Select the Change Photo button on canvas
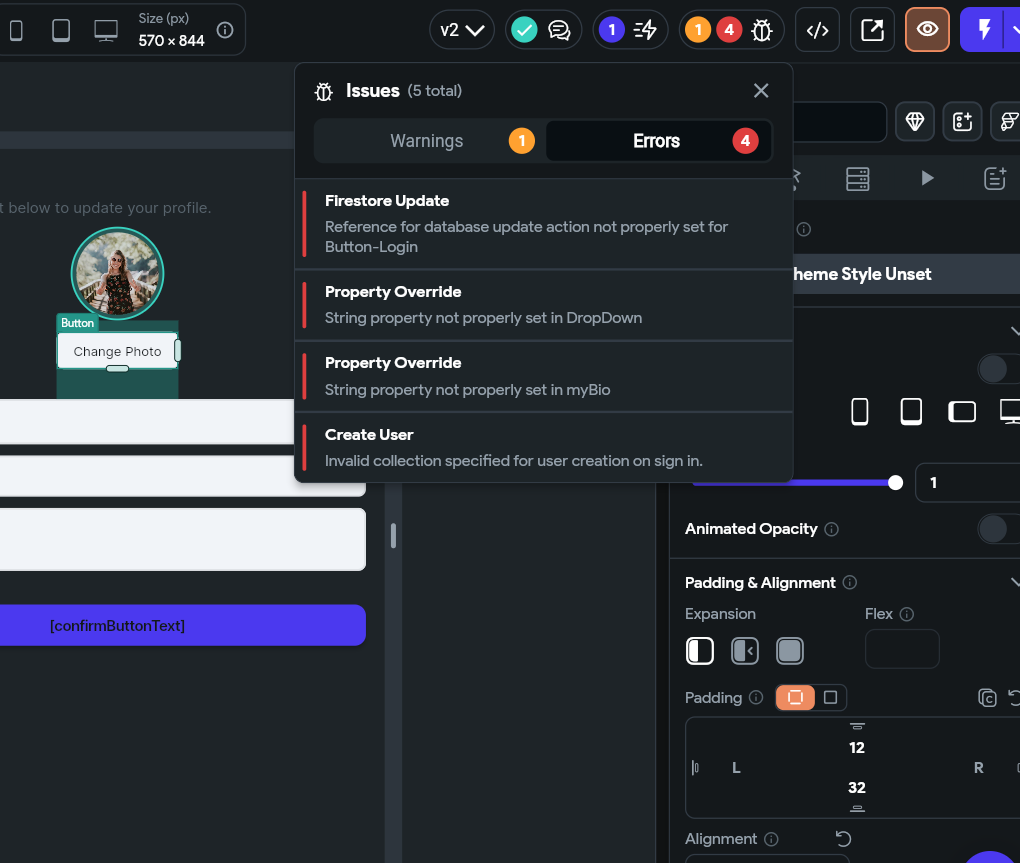Screen dimensions: 1020x863 tap(117, 351)
